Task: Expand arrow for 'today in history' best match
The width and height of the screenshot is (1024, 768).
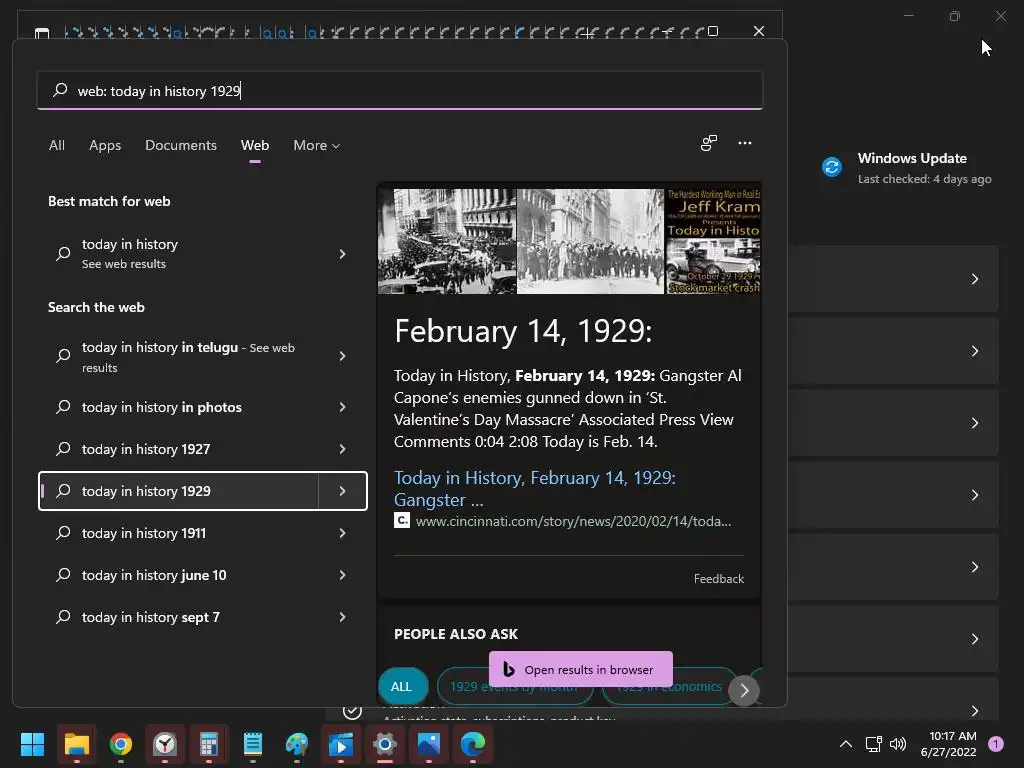Action: [x=343, y=253]
